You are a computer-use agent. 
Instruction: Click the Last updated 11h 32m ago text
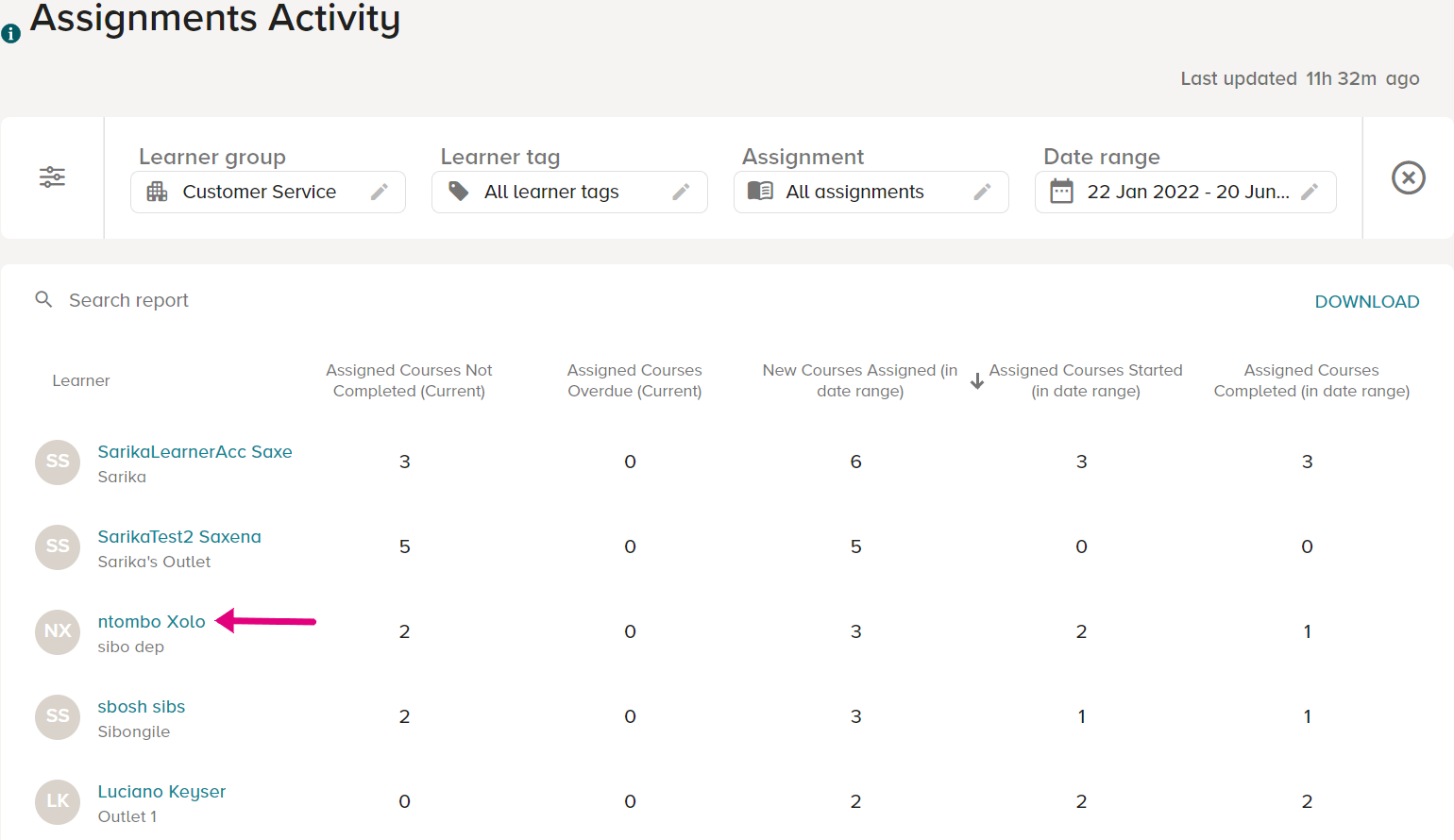pos(1300,78)
